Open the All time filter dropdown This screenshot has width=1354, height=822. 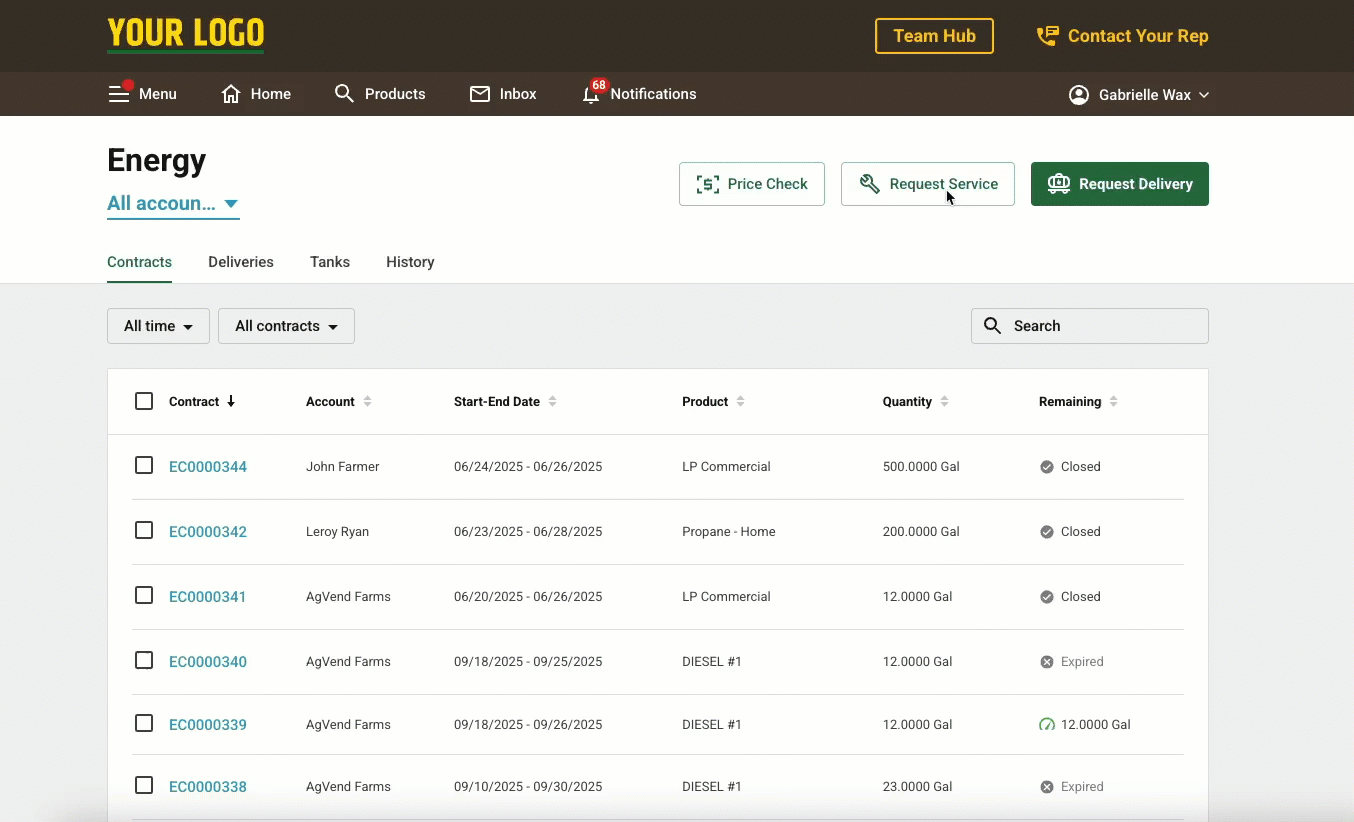click(x=158, y=326)
